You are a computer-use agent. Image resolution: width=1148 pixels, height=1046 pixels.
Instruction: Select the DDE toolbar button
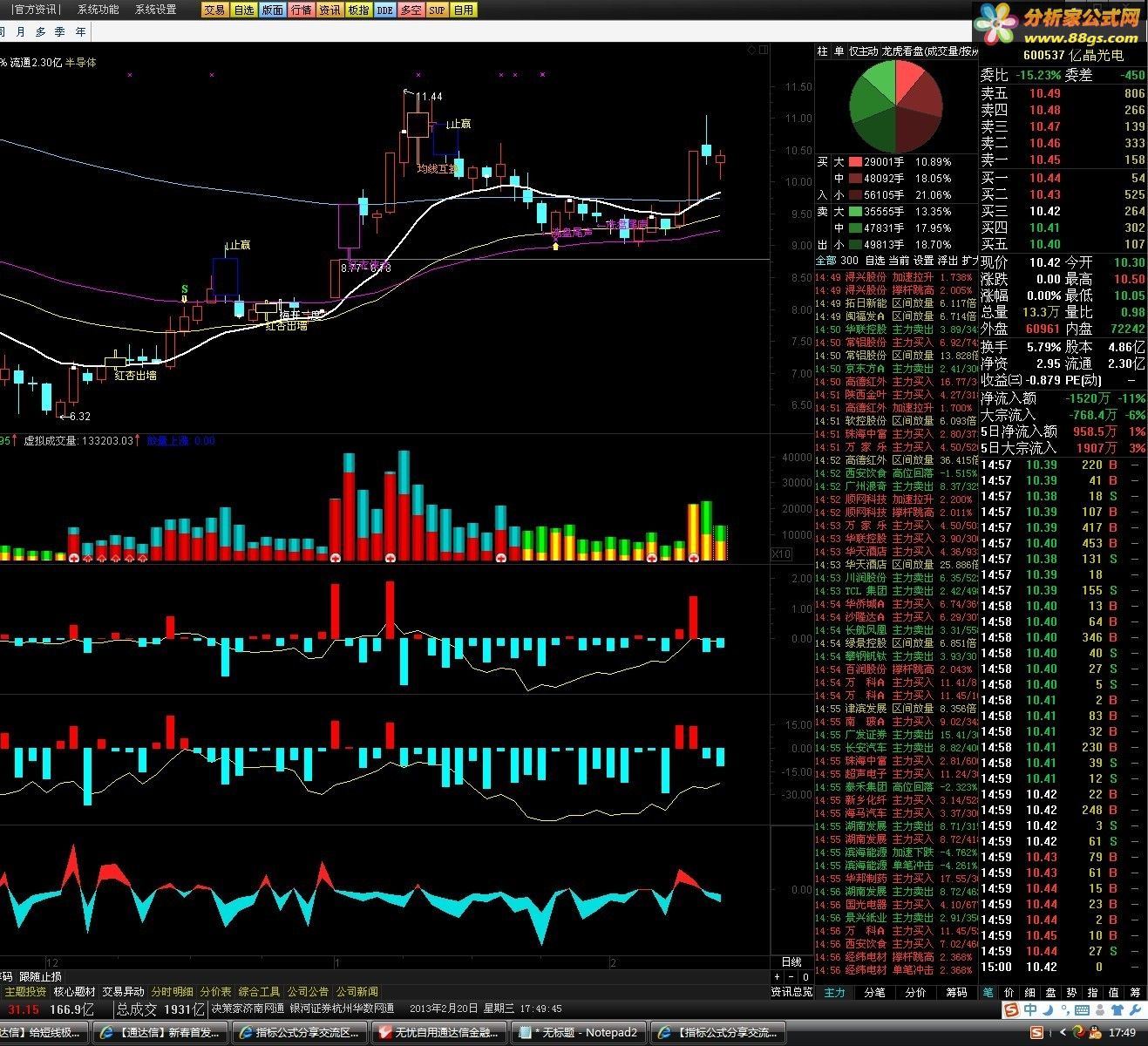click(x=384, y=10)
